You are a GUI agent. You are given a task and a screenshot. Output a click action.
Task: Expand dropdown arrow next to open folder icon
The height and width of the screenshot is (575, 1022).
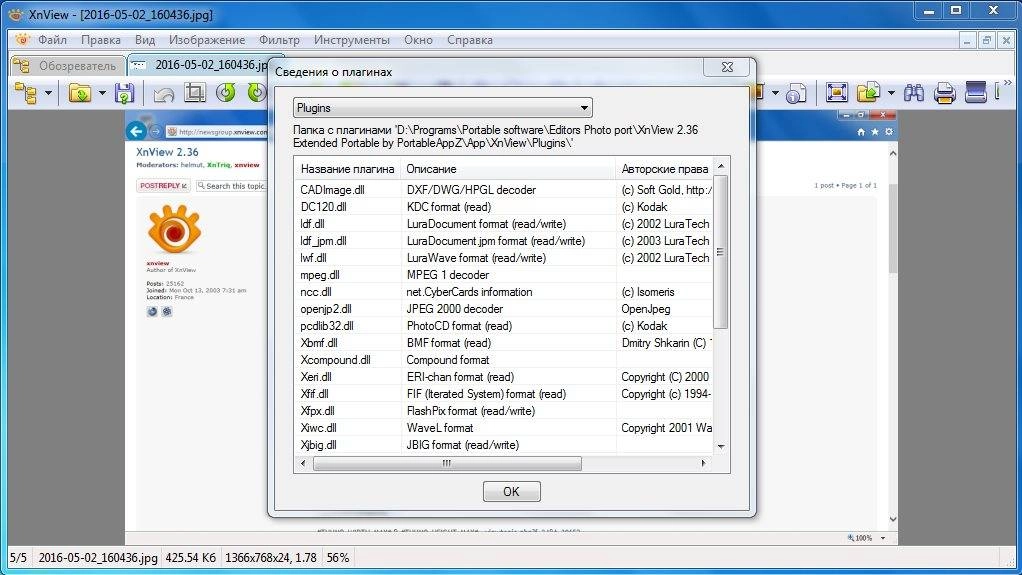click(102, 93)
